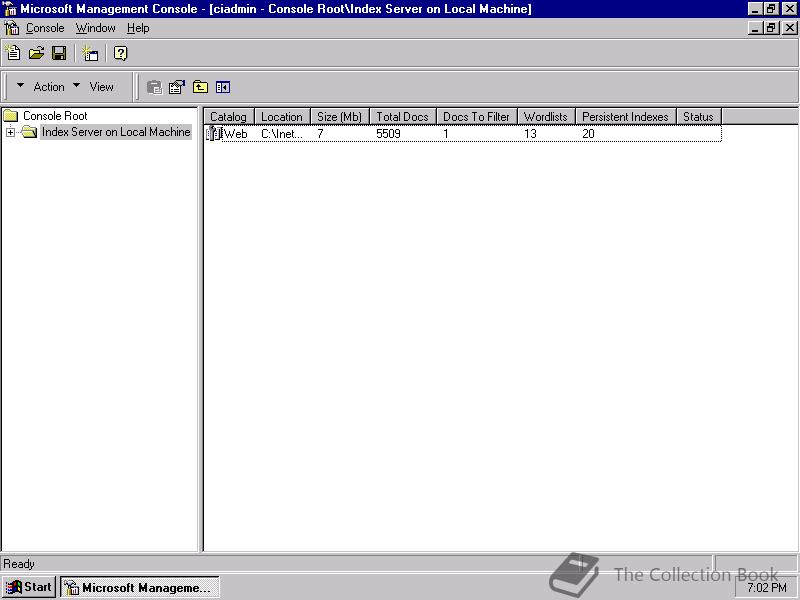Click the 7:02 PM taskbar clock
Image resolution: width=800 pixels, height=600 pixels.
(x=767, y=588)
